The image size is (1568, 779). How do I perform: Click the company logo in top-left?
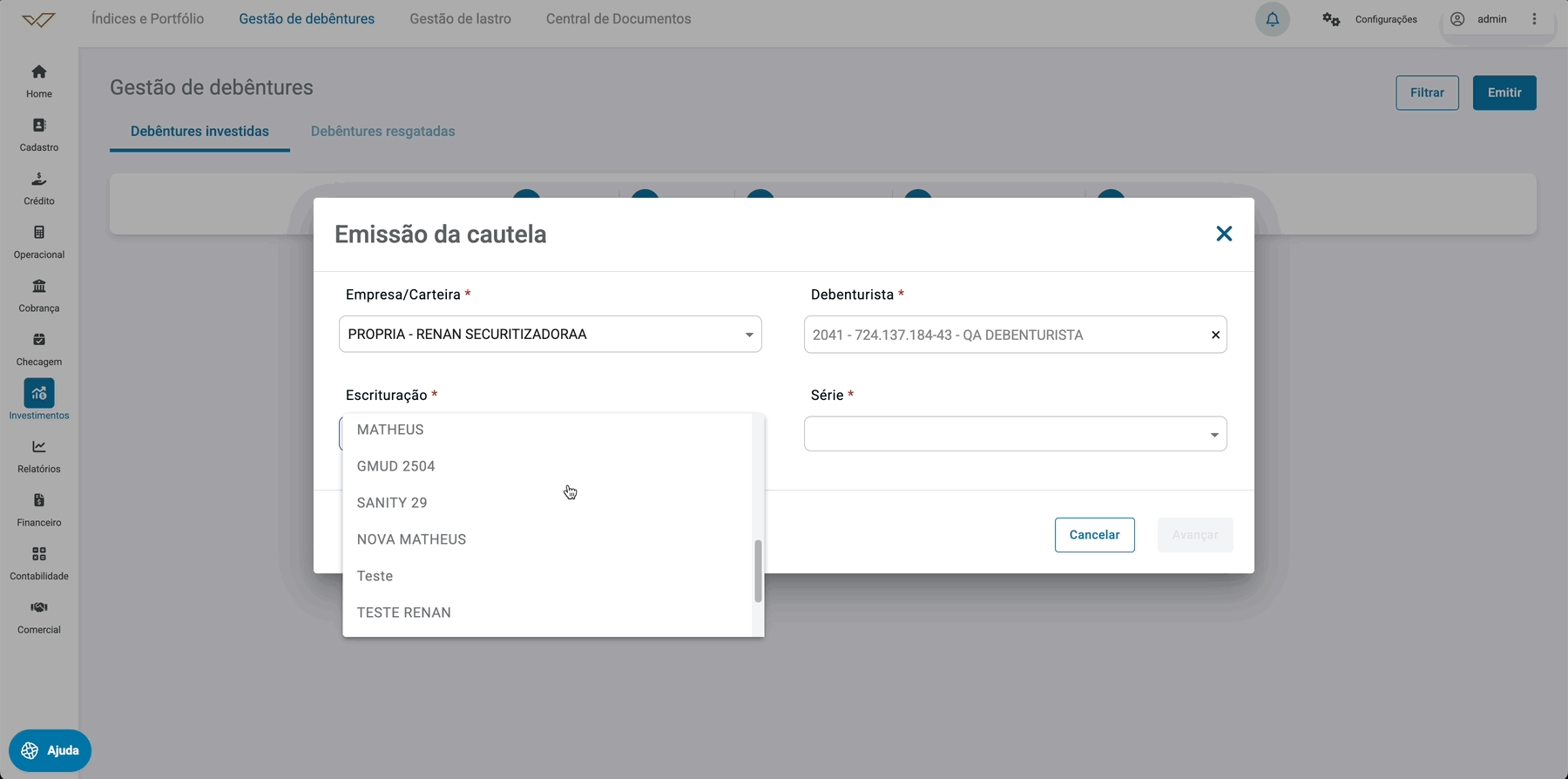(x=38, y=20)
